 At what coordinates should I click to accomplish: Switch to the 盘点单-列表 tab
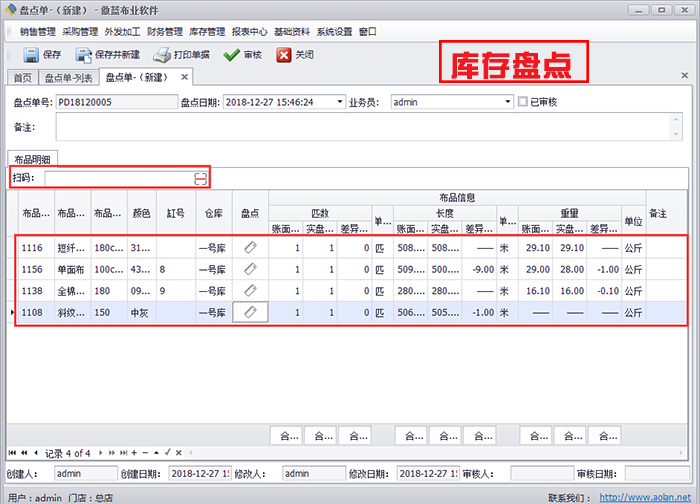(68, 77)
